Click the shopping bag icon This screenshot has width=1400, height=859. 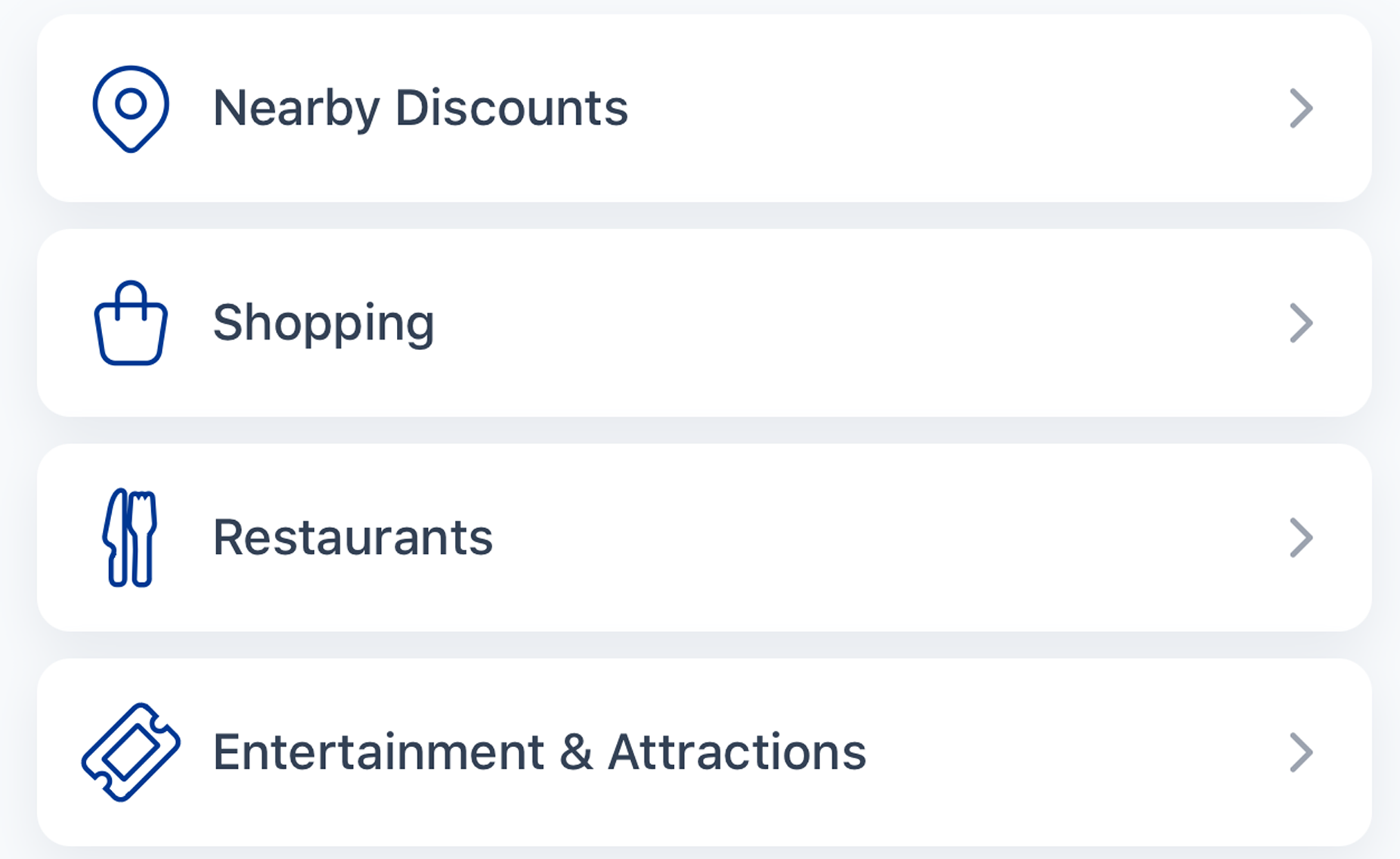[131, 324]
